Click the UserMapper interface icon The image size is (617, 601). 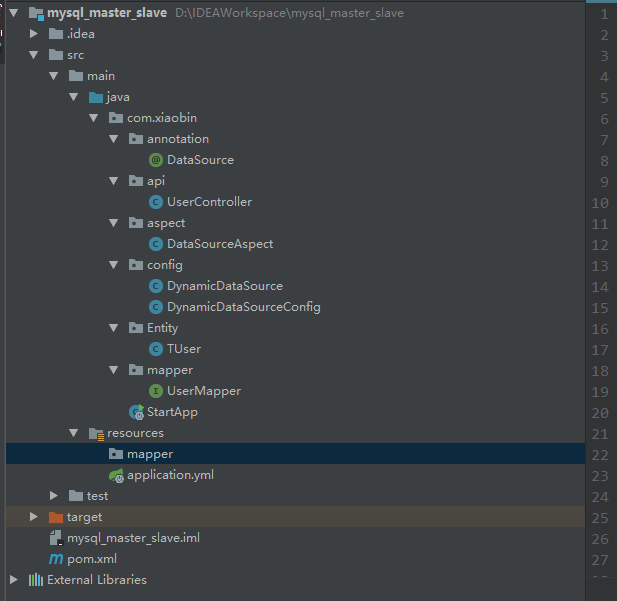[156, 391]
